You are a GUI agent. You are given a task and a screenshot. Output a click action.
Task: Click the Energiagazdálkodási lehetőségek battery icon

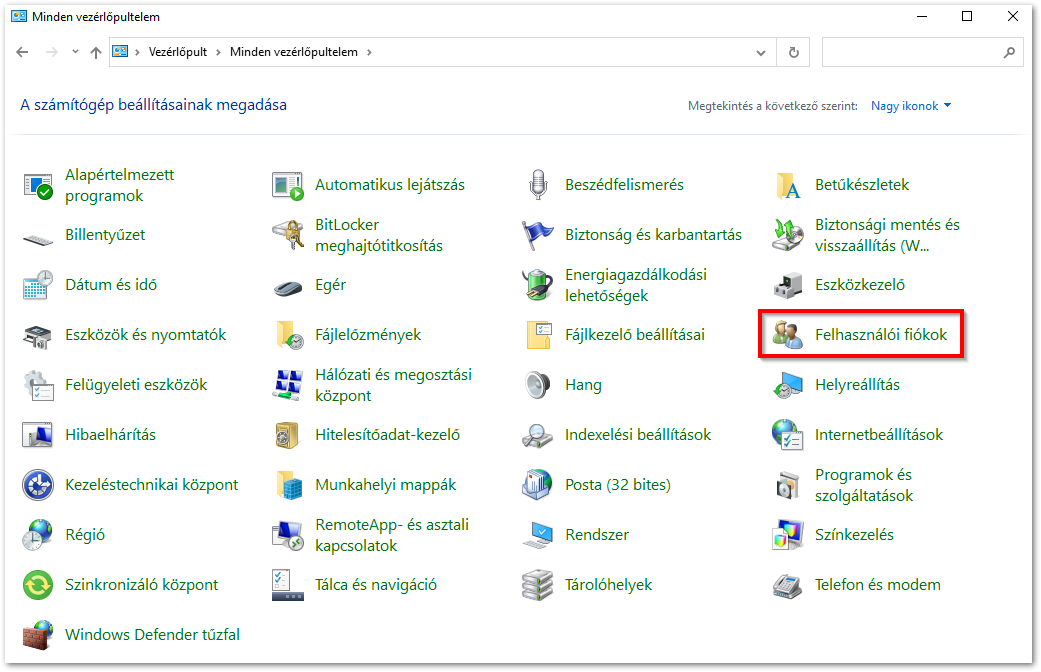(x=538, y=285)
